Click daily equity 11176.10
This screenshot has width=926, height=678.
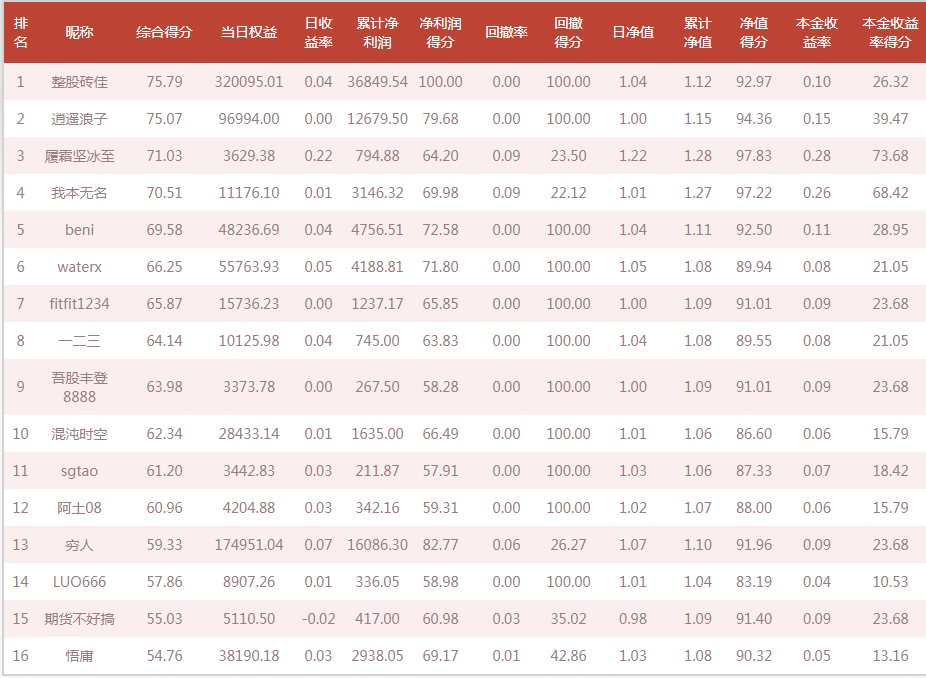[x=249, y=193]
